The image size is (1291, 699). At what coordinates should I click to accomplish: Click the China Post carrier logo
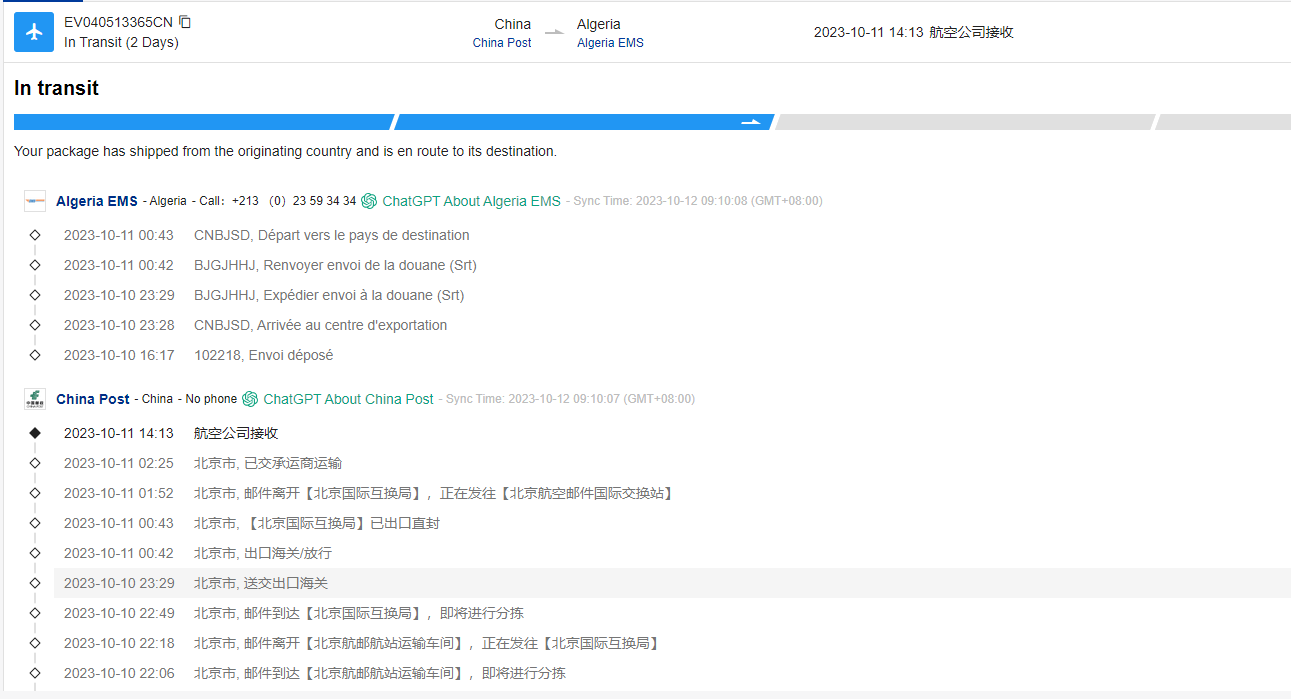35,399
